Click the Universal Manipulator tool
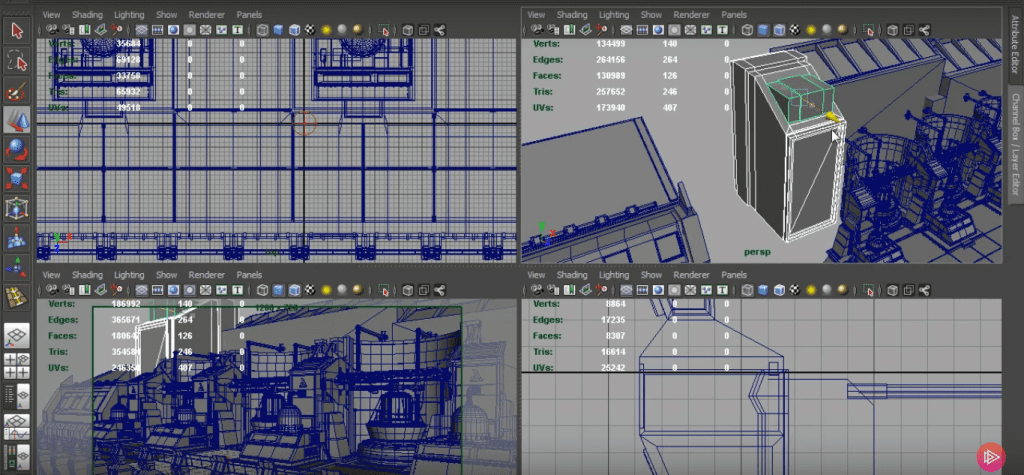1024x475 pixels. click(16, 208)
